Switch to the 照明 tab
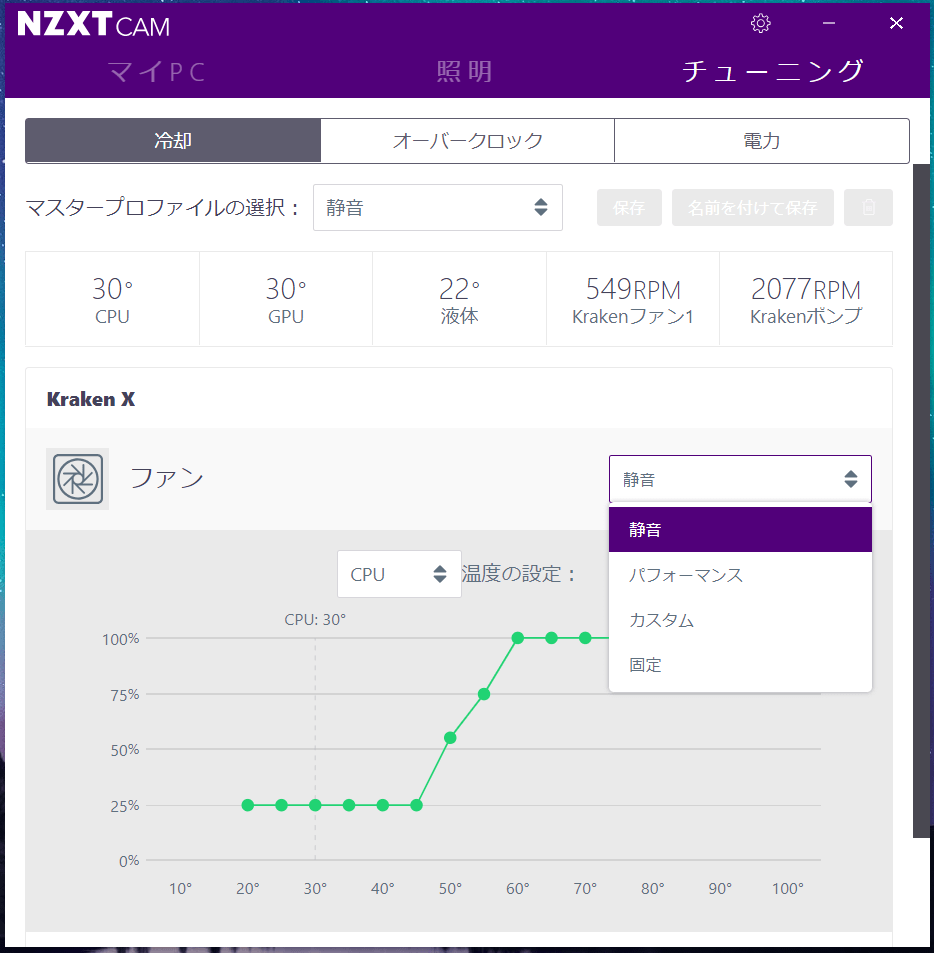 tap(465, 72)
